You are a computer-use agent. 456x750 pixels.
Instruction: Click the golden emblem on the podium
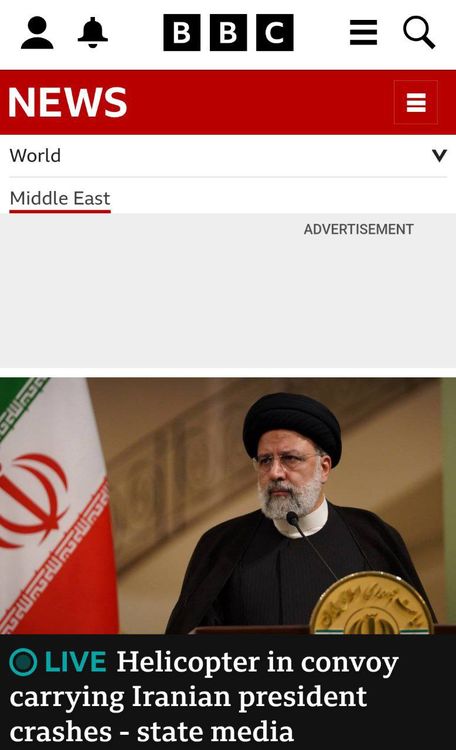point(372,603)
